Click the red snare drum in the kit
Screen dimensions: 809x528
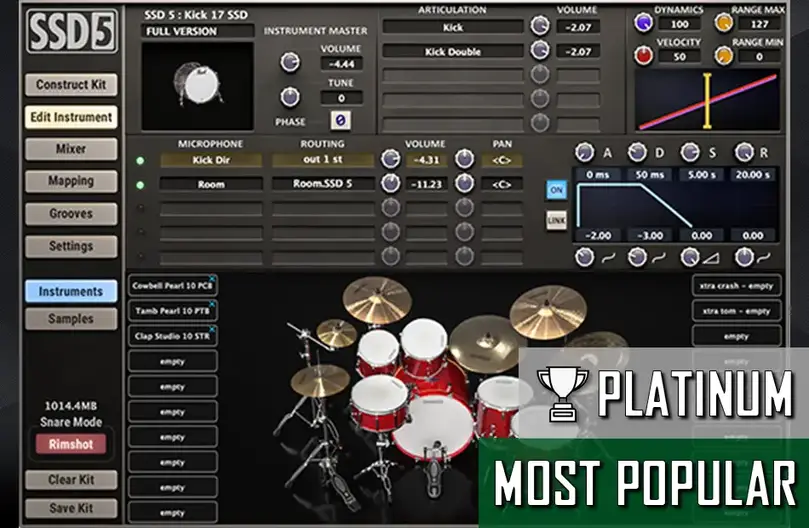[380, 403]
